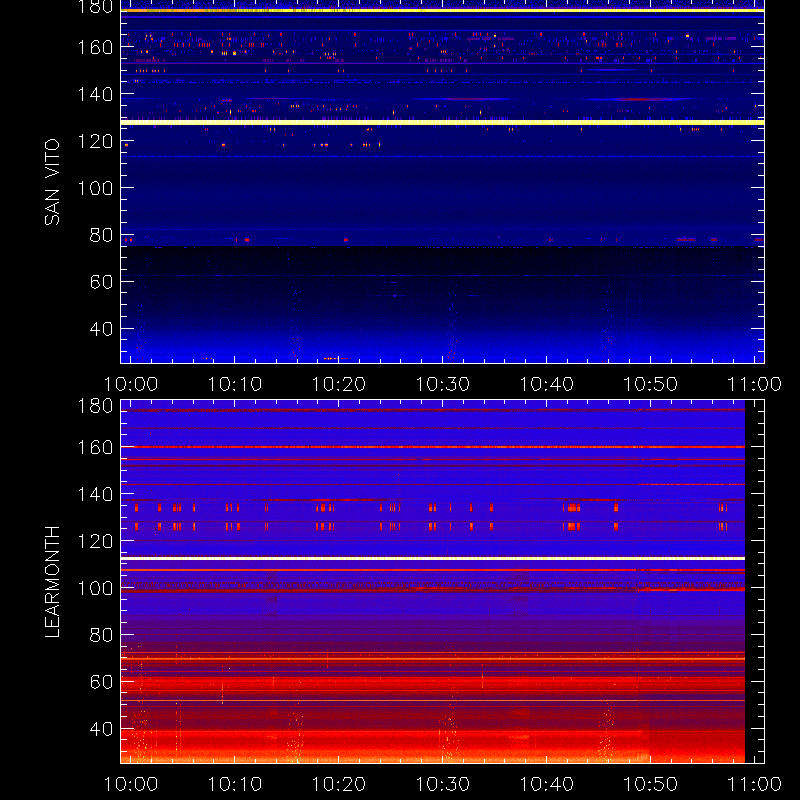
Task: Click the black data gap at Learmonth's right edge
Action: [754, 582]
